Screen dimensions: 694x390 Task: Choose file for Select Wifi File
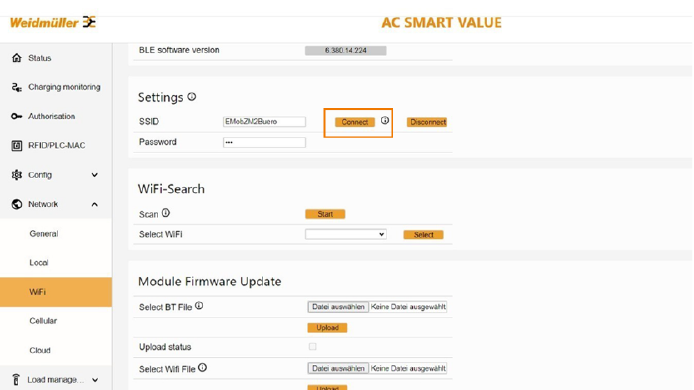coord(338,368)
